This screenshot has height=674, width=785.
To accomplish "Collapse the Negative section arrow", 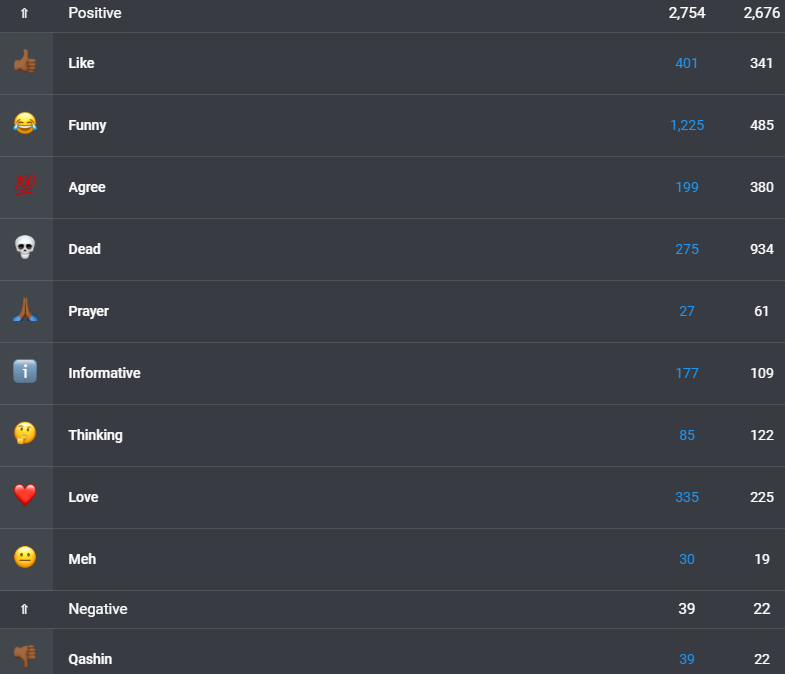I will pos(24,609).
